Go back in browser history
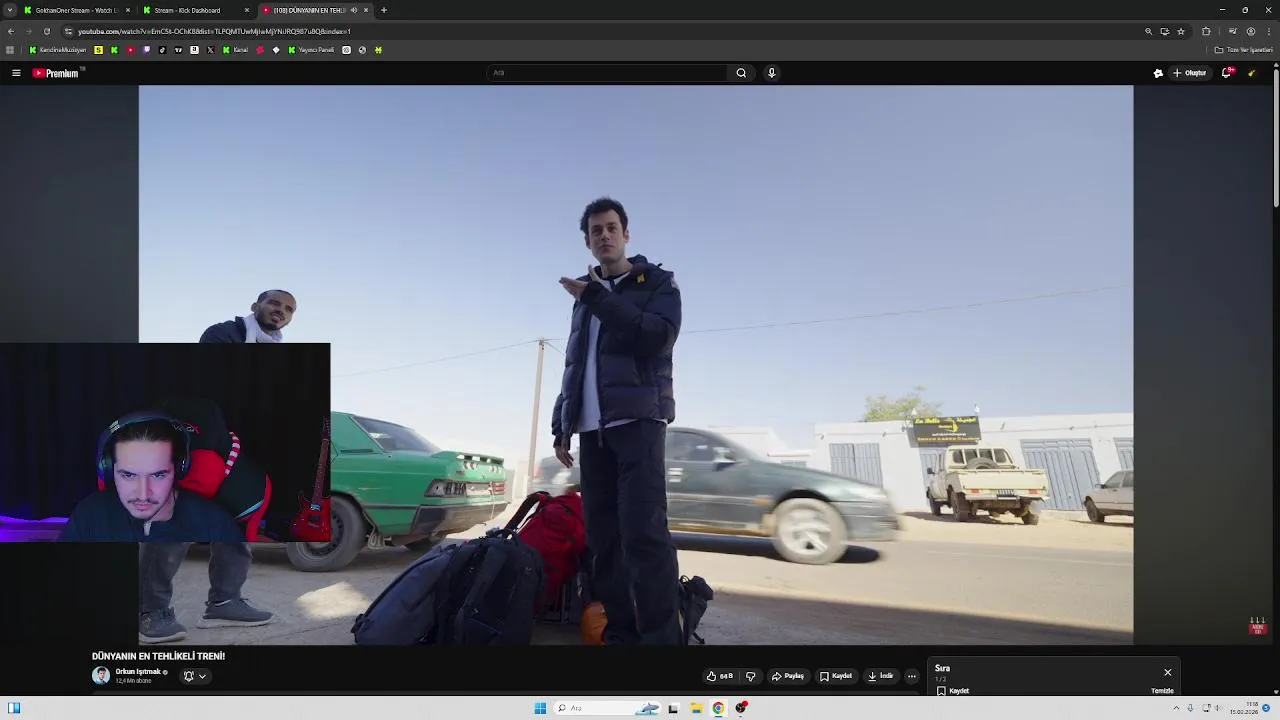The width and height of the screenshot is (1280, 720). (x=11, y=31)
